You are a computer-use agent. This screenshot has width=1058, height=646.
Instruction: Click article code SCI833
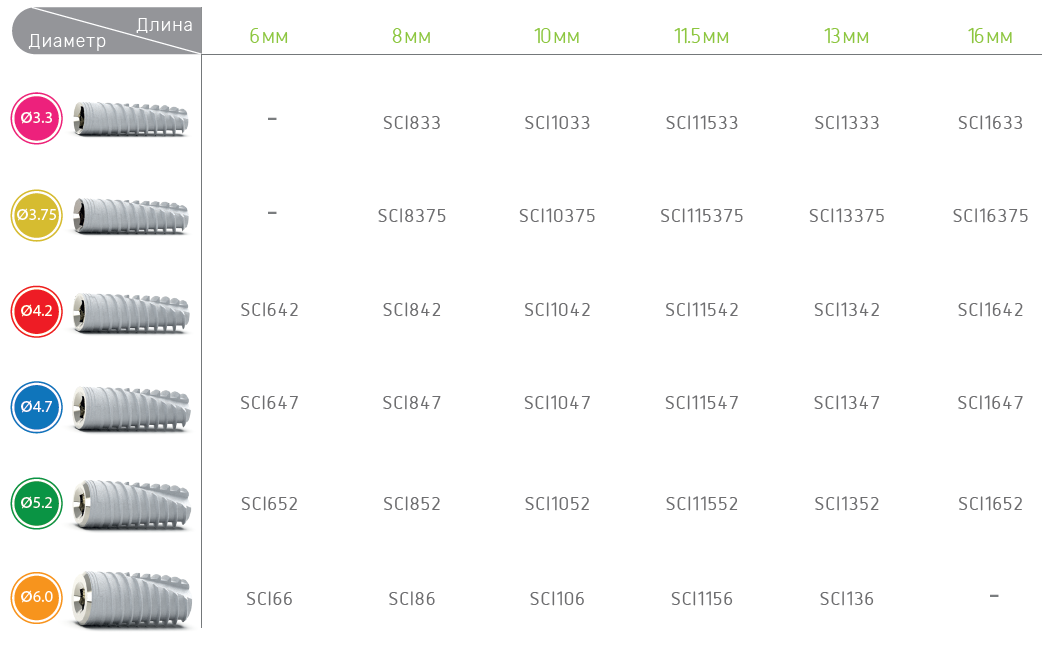pyautogui.click(x=411, y=123)
